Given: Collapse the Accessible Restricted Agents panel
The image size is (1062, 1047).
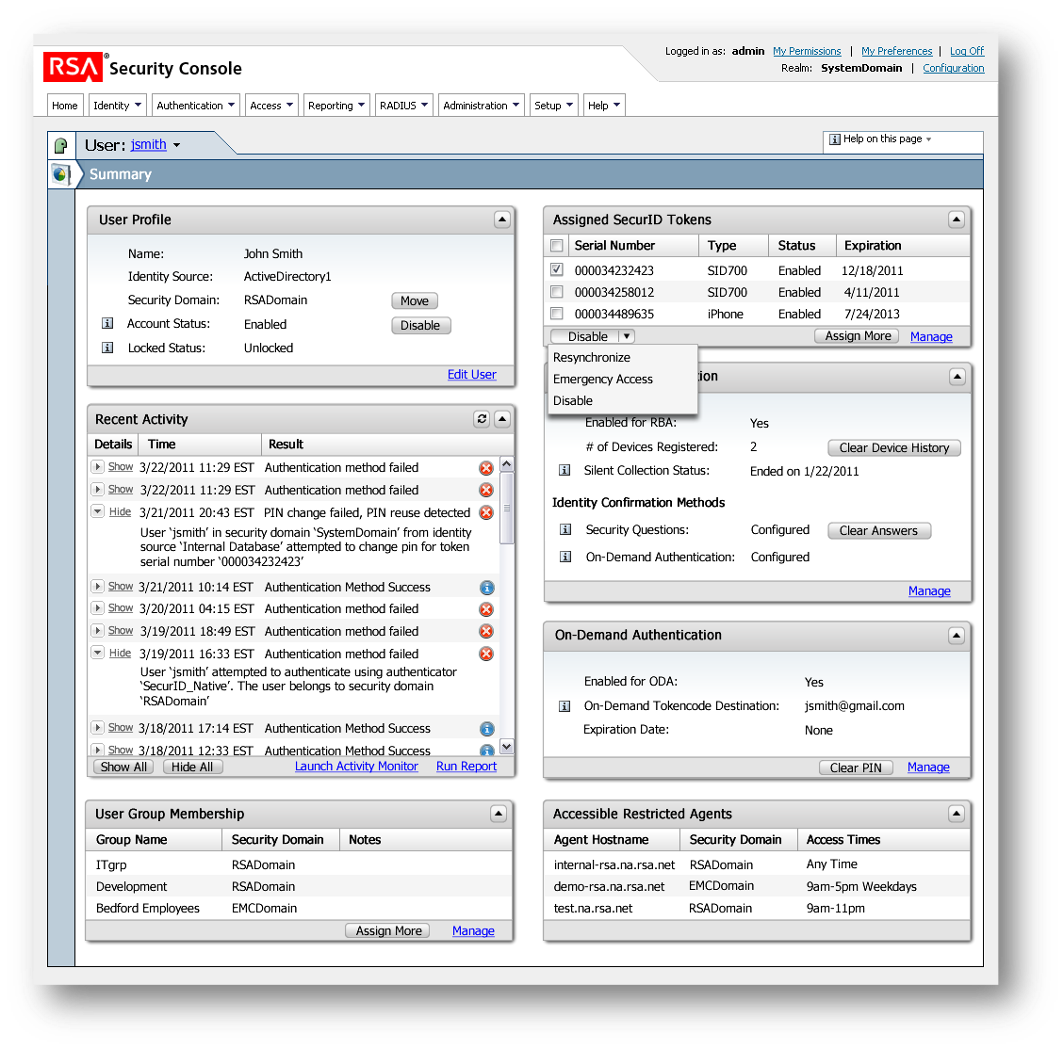Looking at the screenshot, I should [956, 813].
